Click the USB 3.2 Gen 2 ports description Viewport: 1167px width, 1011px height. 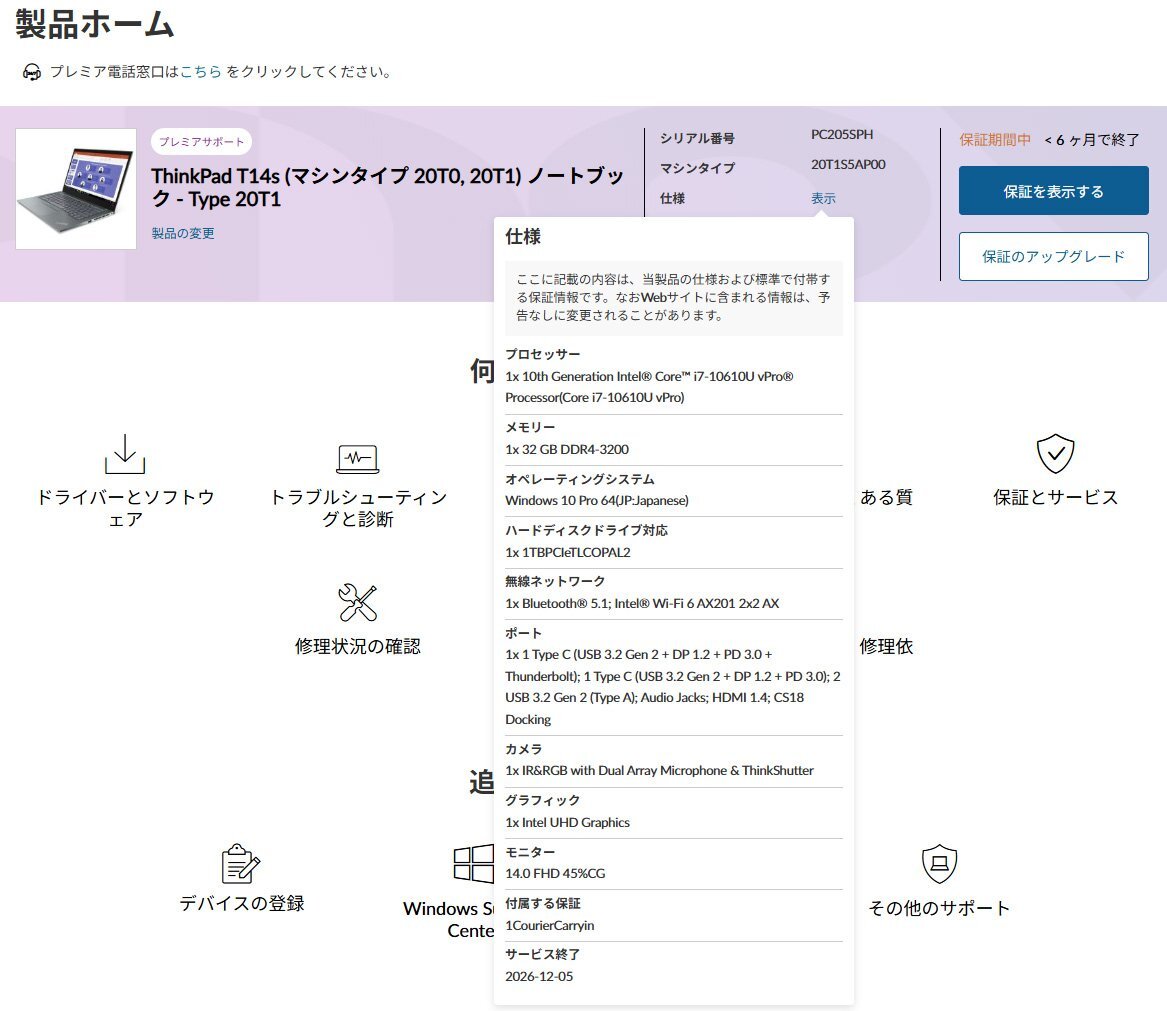(x=673, y=686)
